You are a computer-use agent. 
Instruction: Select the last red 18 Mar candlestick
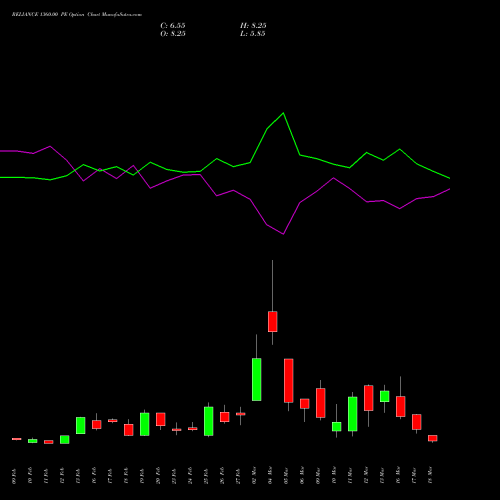pyautogui.click(x=433, y=438)
